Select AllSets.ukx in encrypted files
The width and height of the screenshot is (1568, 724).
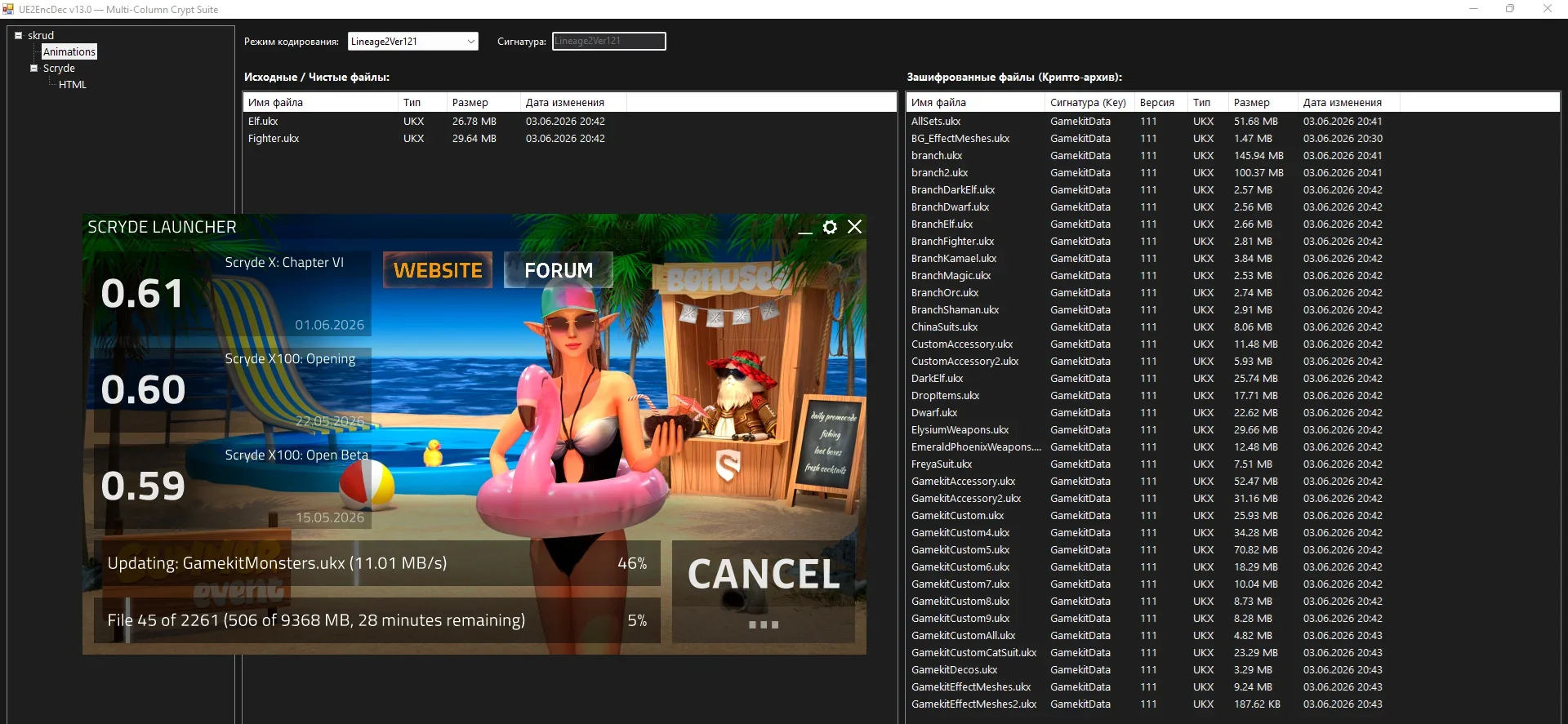pos(1233,121)
